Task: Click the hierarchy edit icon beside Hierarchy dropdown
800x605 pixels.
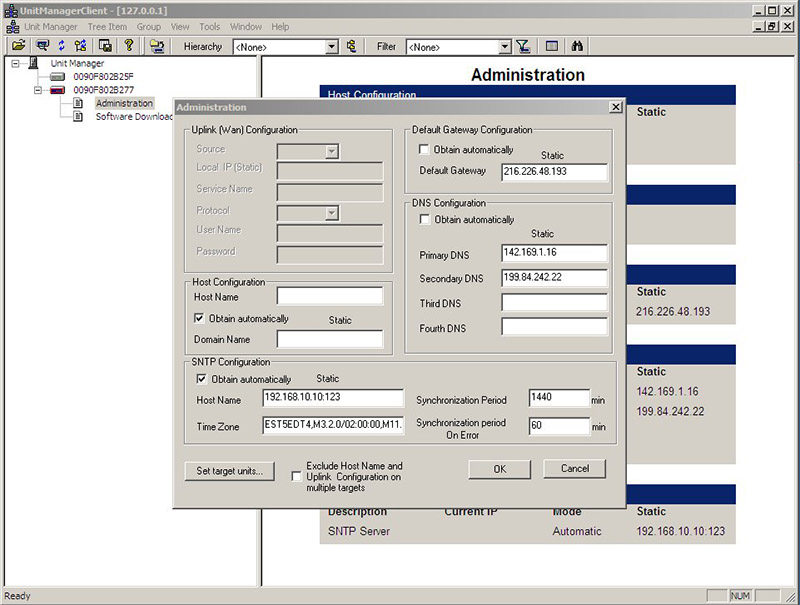Action: click(x=351, y=46)
